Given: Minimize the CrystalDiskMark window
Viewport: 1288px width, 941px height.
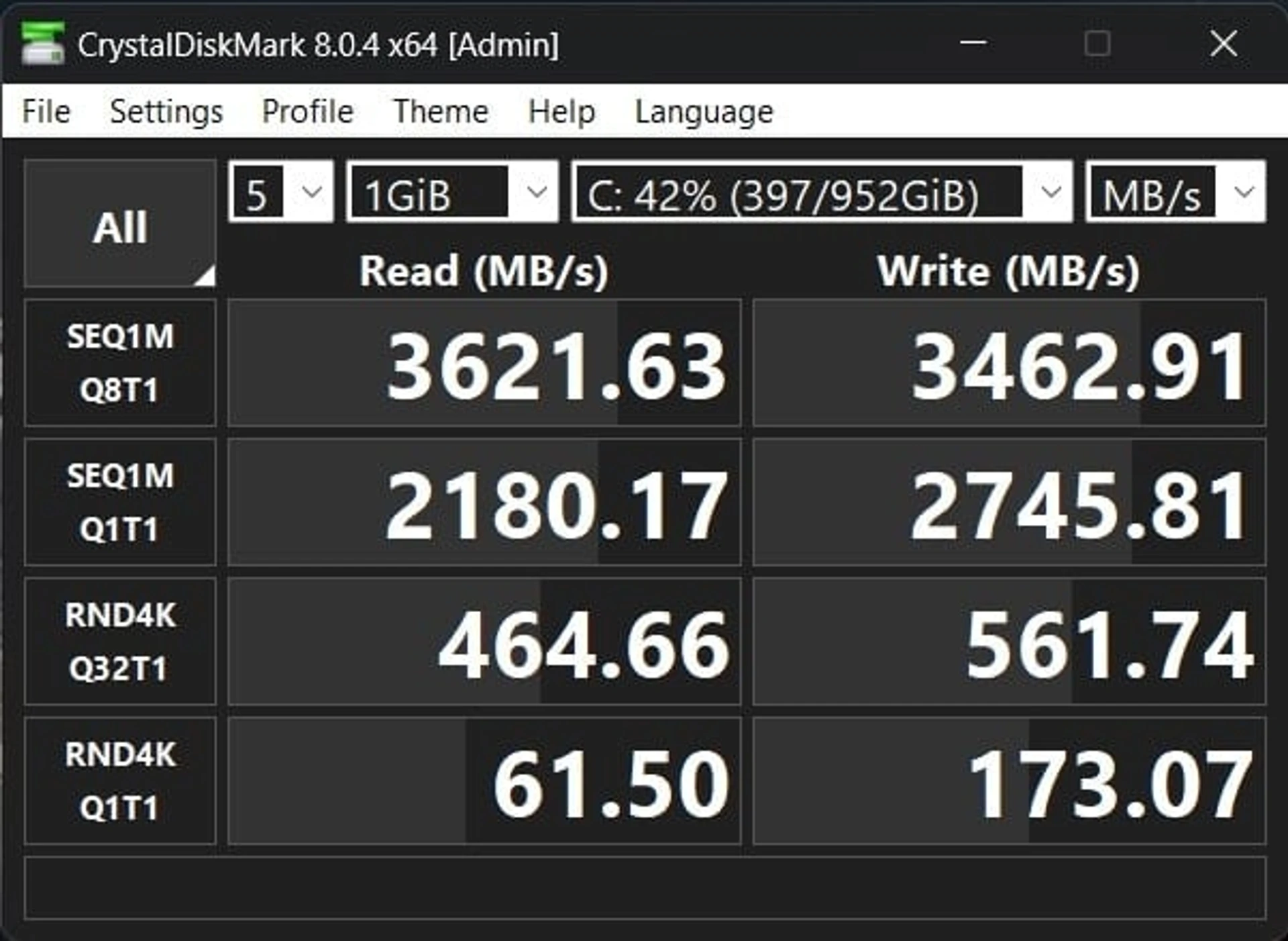Looking at the screenshot, I should [x=973, y=44].
